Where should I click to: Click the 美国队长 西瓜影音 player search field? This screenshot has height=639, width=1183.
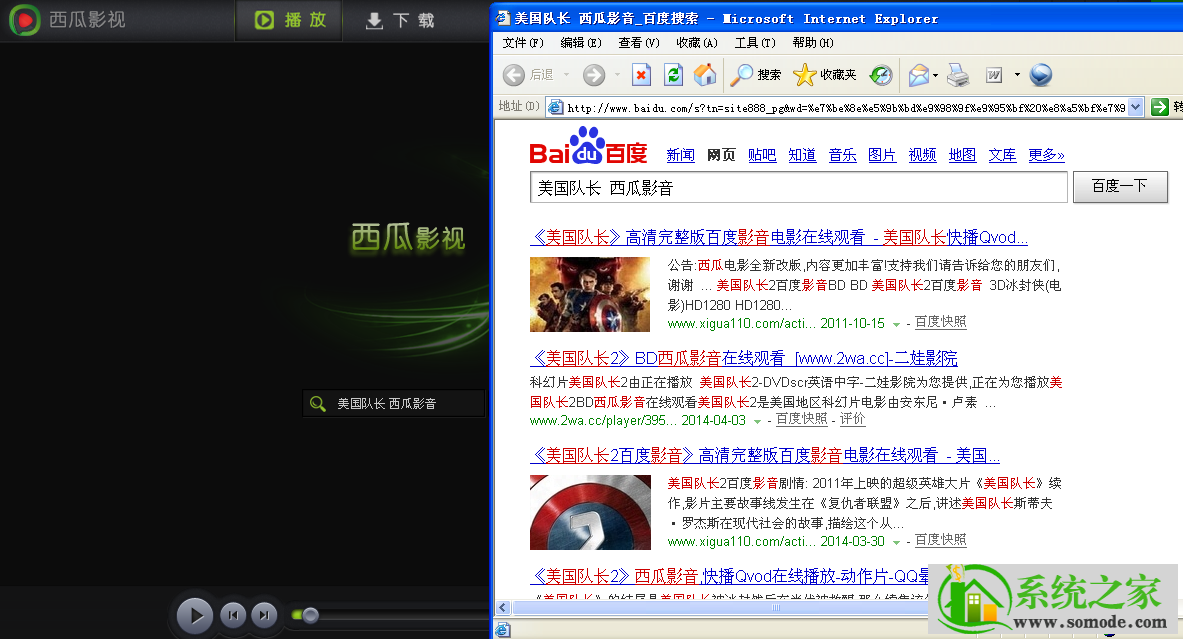click(394, 404)
